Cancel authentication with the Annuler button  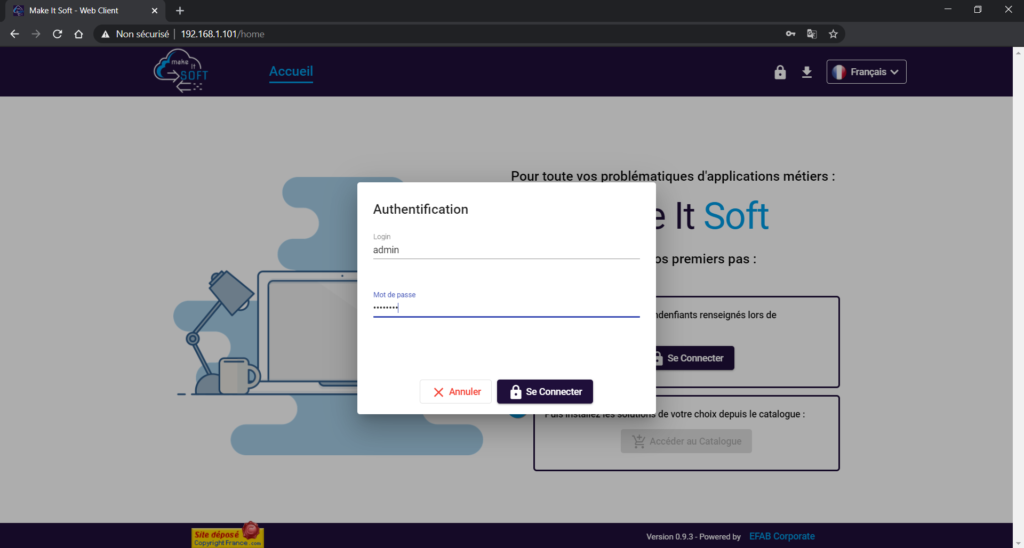456,392
